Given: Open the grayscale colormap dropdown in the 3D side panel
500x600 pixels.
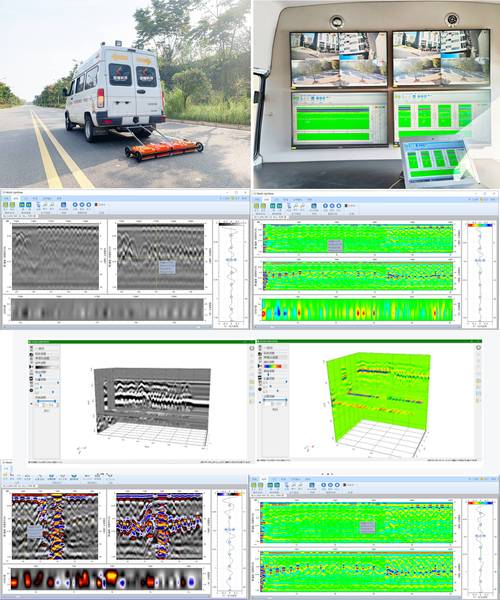Looking at the screenshot, I should (46, 367).
